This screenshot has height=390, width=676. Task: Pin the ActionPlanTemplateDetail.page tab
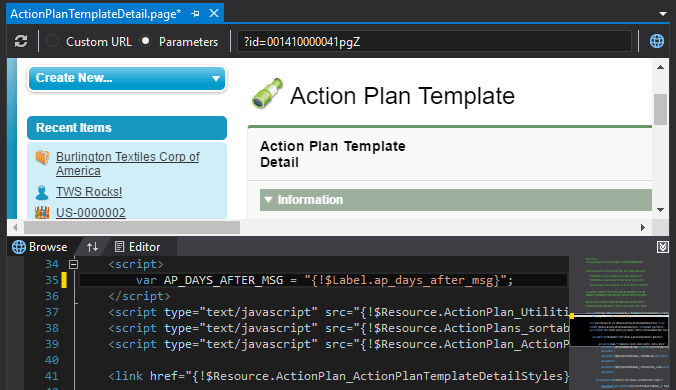pos(195,14)
